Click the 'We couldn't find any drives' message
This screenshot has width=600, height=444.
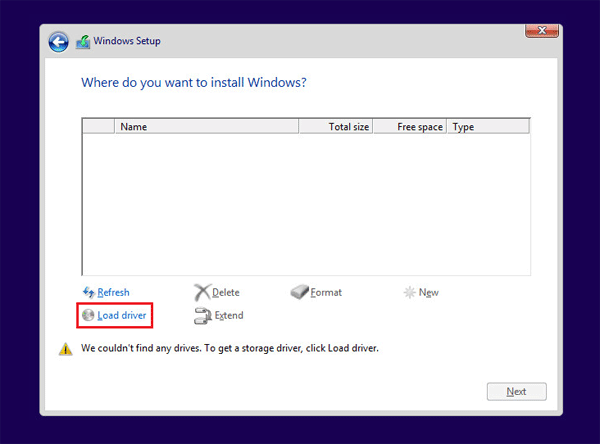click(x=230, y=348)
